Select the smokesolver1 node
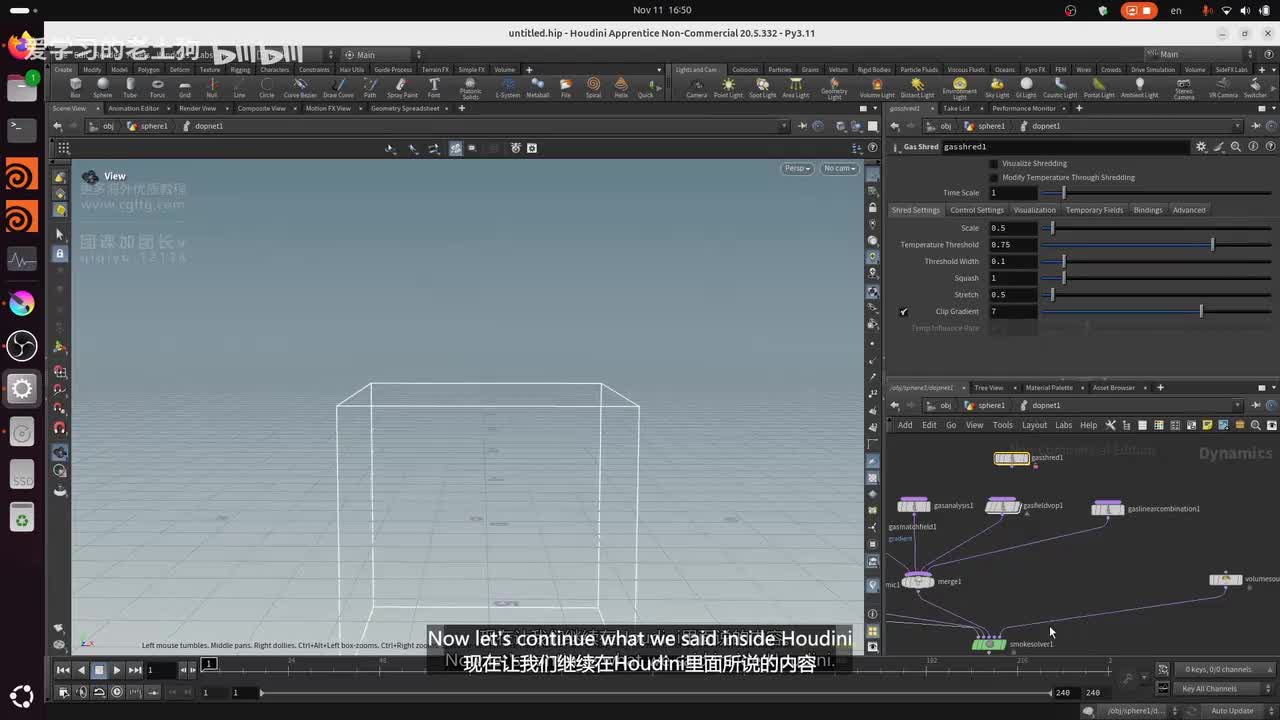 (x=989, y=644)
